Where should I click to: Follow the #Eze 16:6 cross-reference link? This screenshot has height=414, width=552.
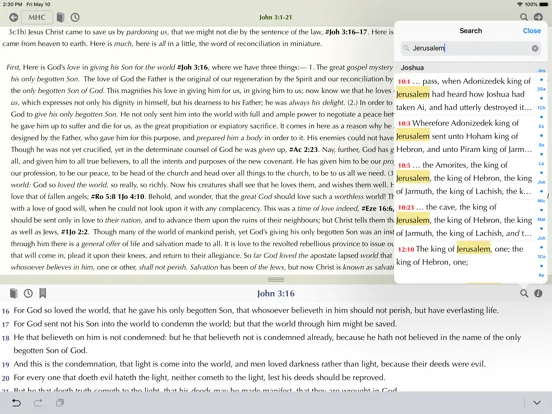coord(377,208)
